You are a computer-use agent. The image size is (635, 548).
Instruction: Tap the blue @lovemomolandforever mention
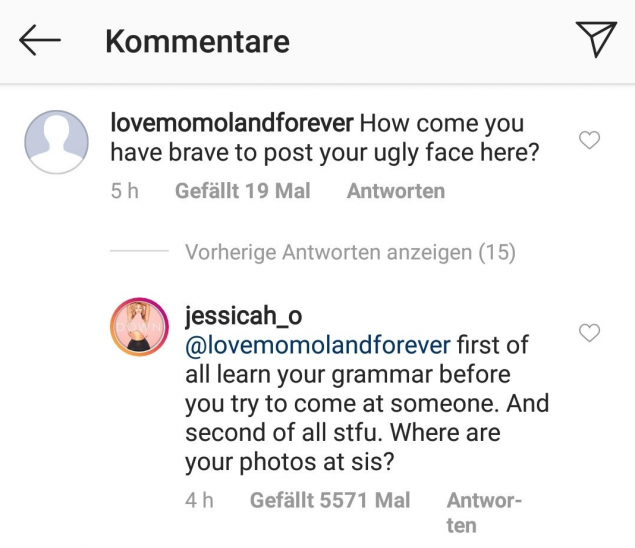318,346
